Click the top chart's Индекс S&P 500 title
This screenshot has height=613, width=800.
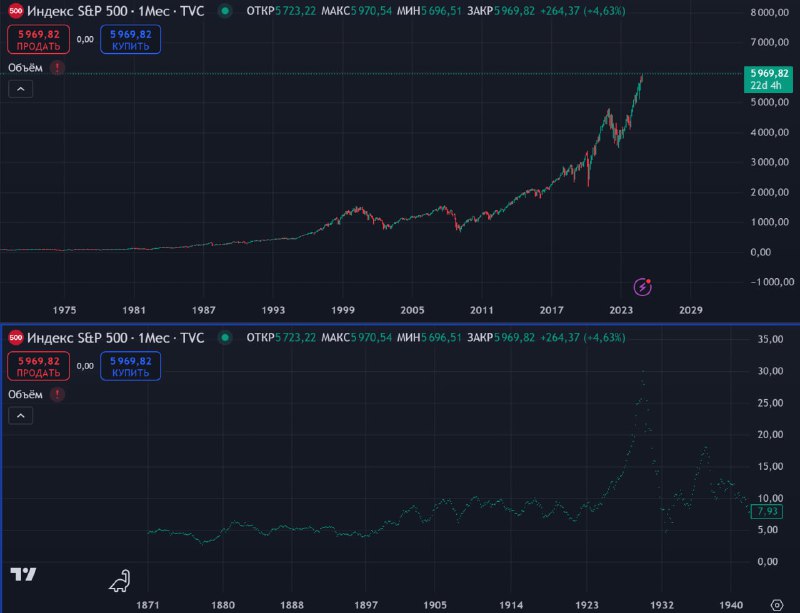116,11
